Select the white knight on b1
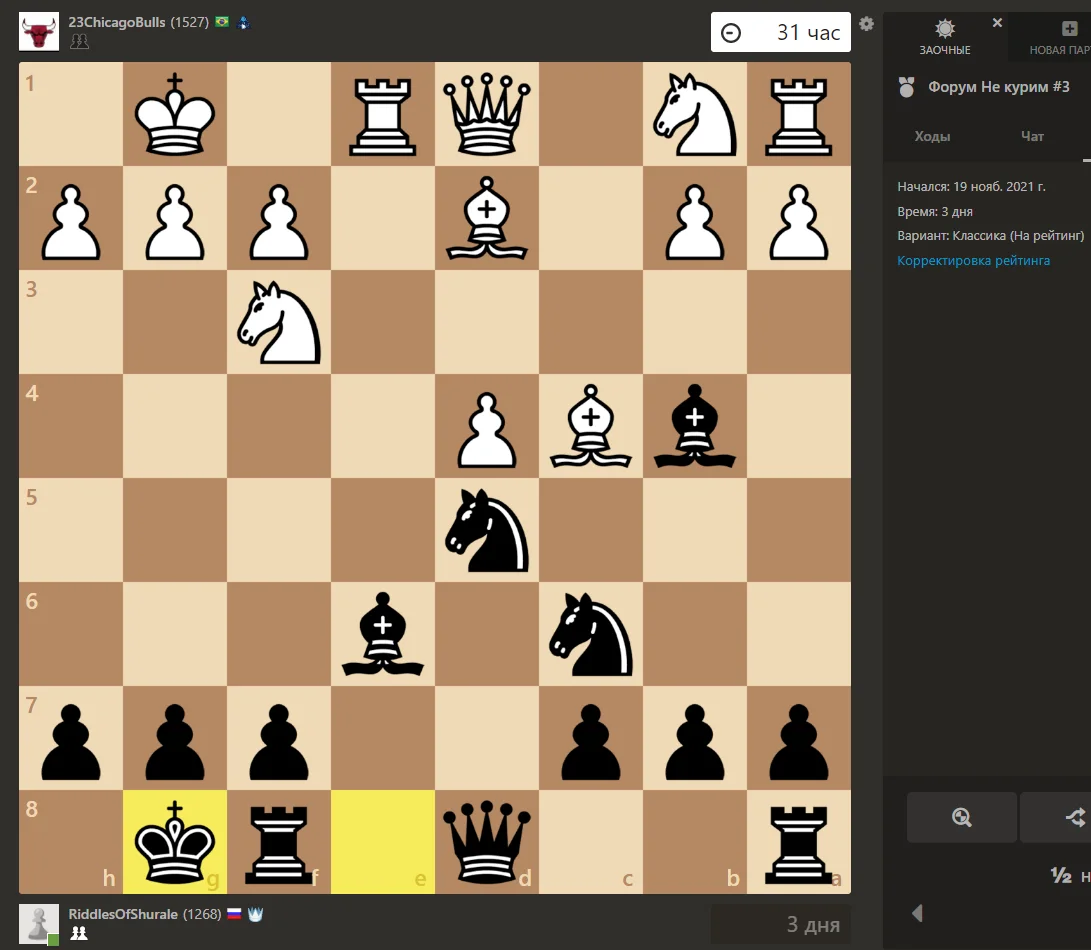The width and height of the screenshot is (1091, 950). (695, 114)
